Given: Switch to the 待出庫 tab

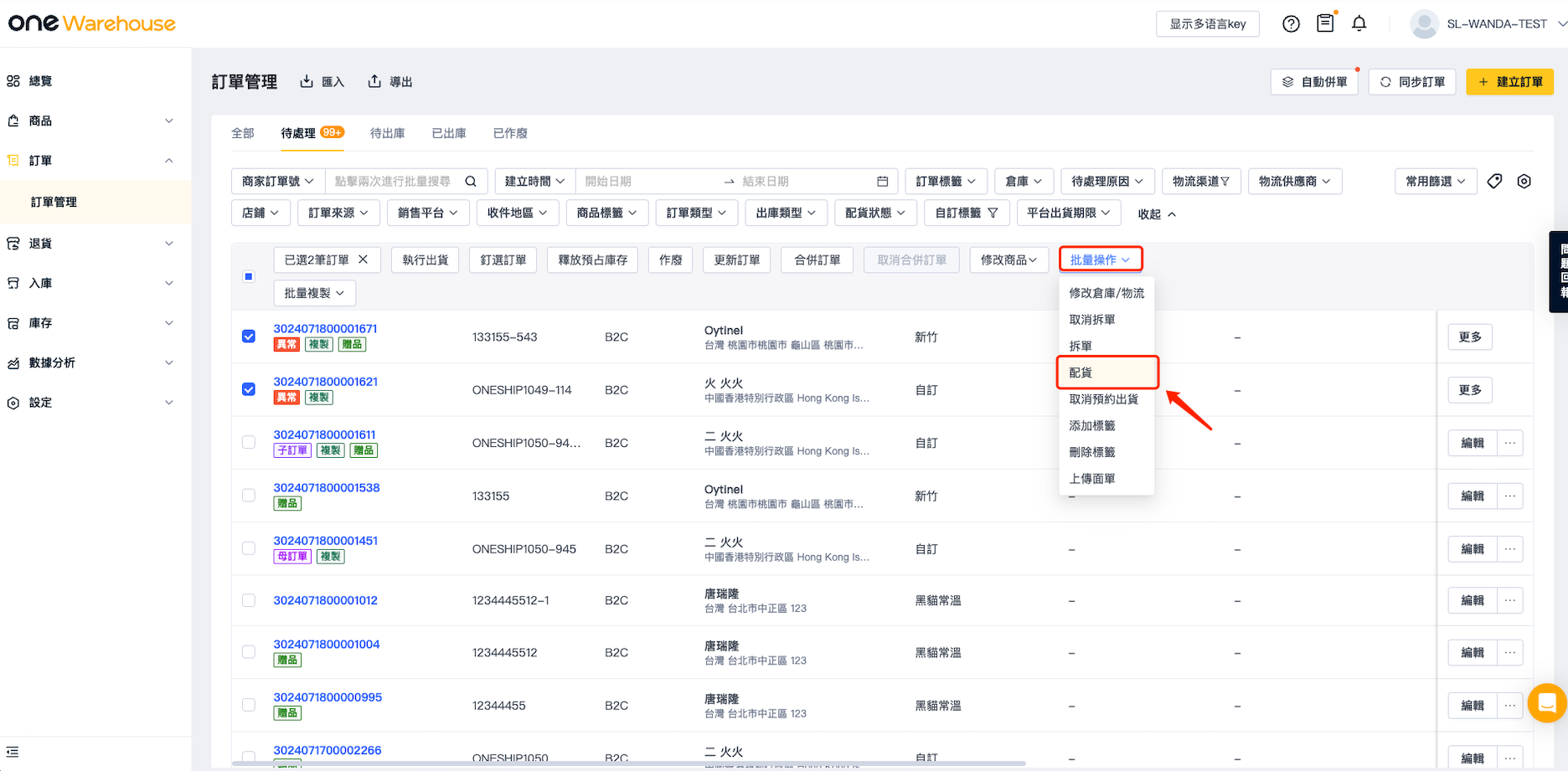Looking at the screenshot, I should point(387,133).
